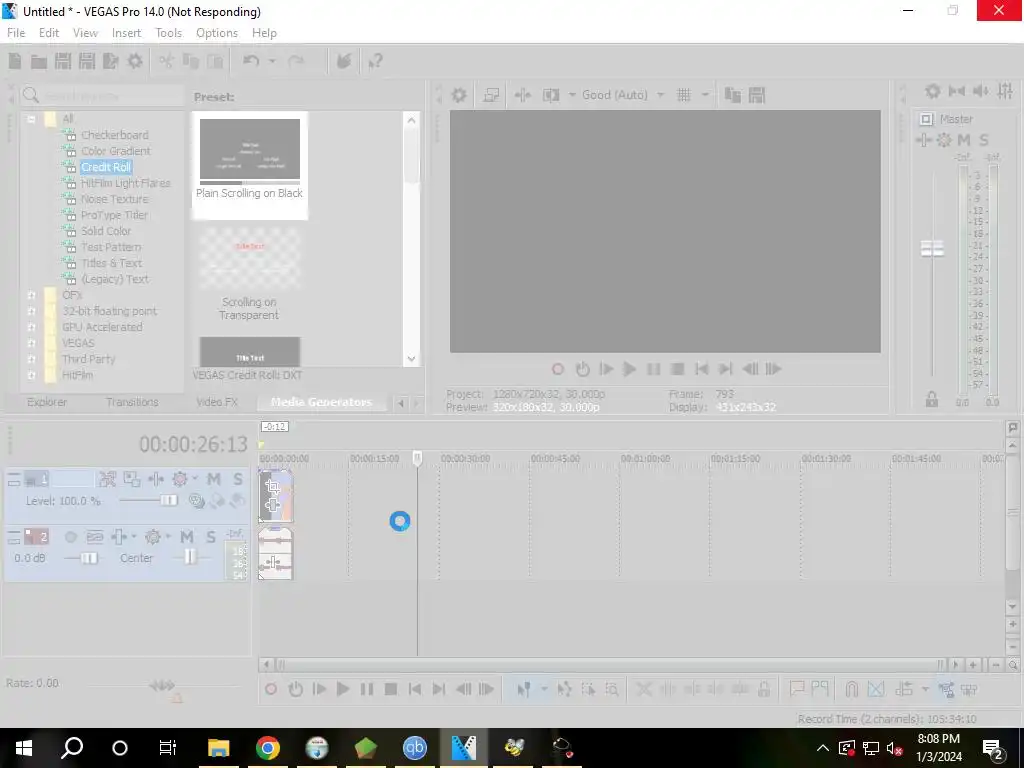1024x768 pixels.
Task: Toggle Solo on audio track 2
Action: tap(211, 537)
